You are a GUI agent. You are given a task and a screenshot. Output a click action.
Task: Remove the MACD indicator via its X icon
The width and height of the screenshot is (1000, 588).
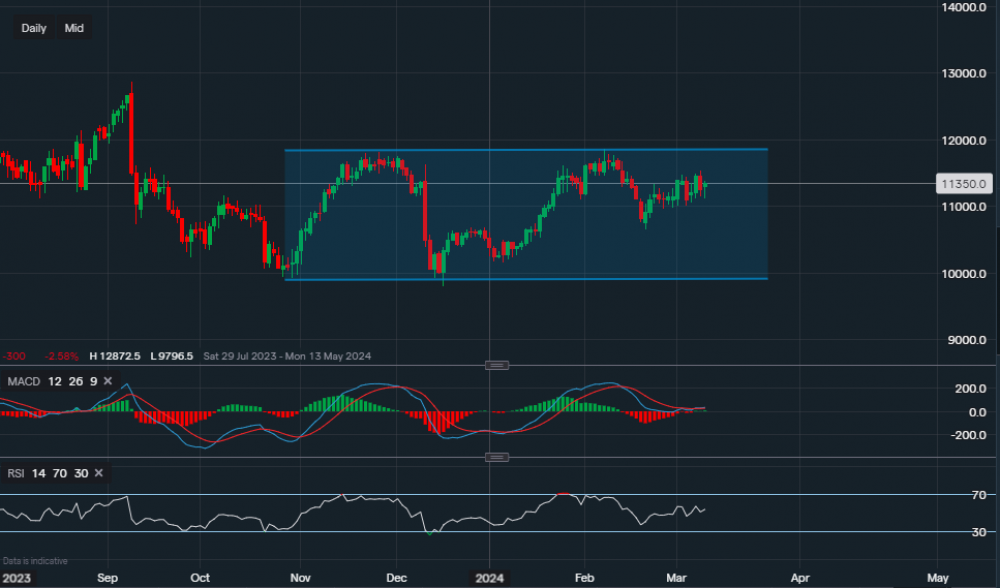click(106, 381)
